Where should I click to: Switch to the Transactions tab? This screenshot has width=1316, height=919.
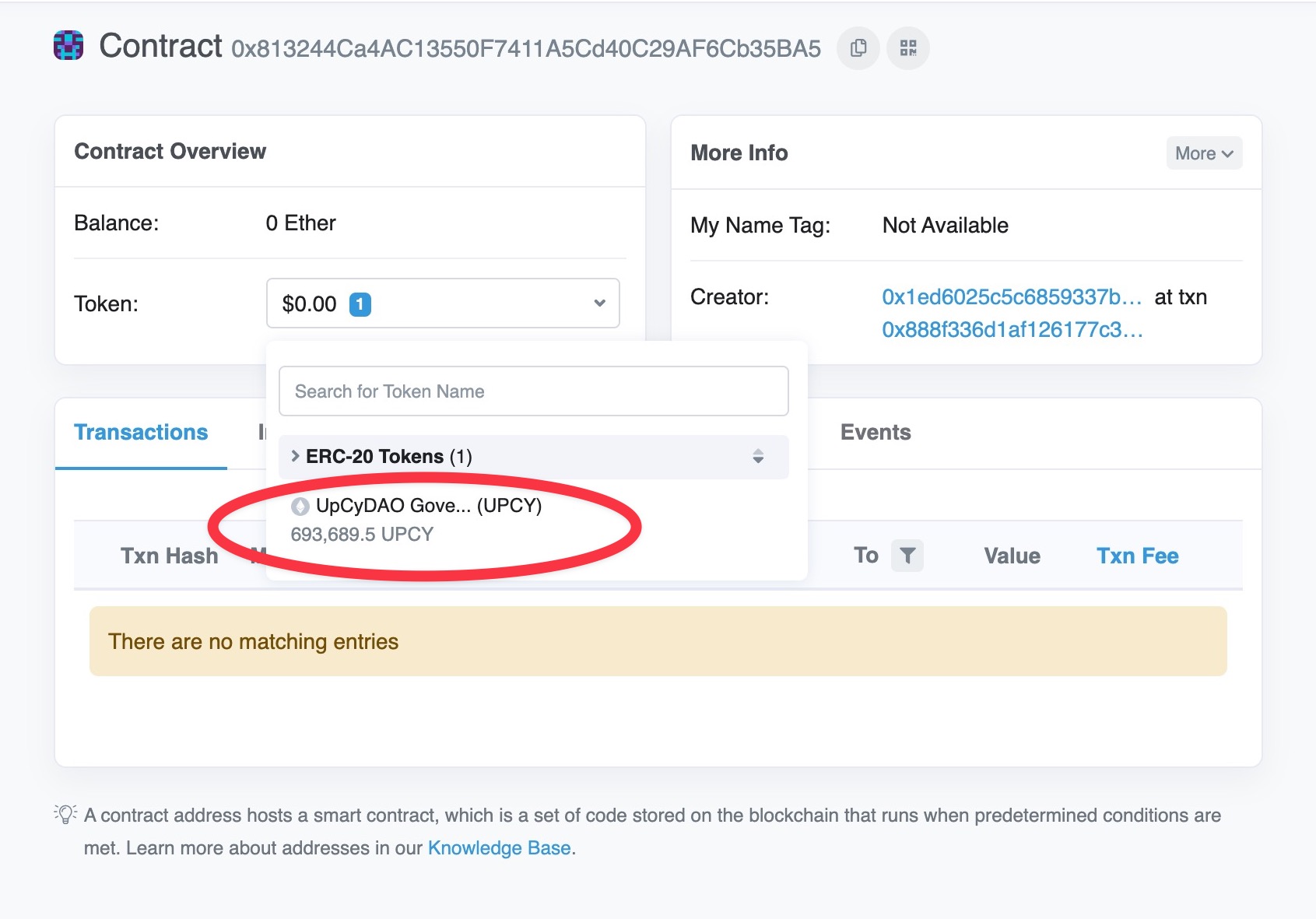[141, 433]
